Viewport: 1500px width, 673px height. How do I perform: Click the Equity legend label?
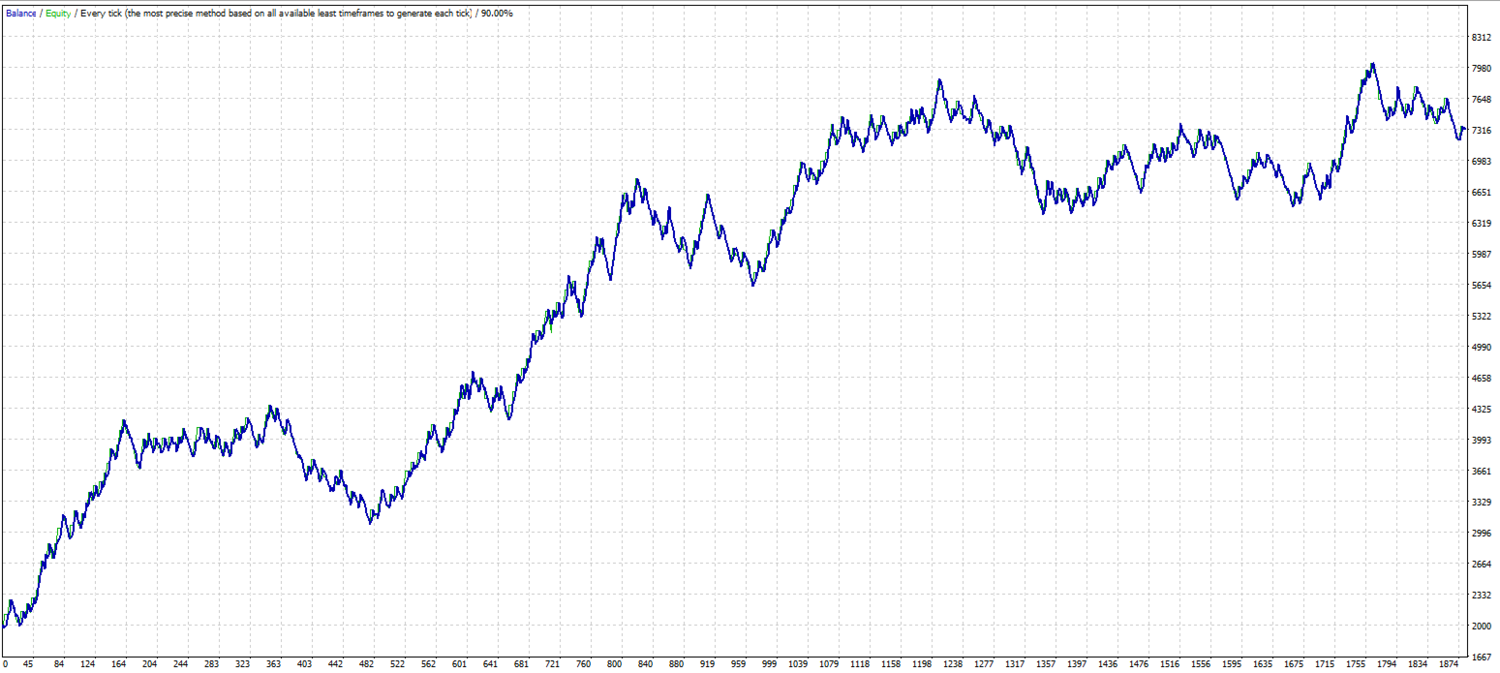click(x=58, y=14)
